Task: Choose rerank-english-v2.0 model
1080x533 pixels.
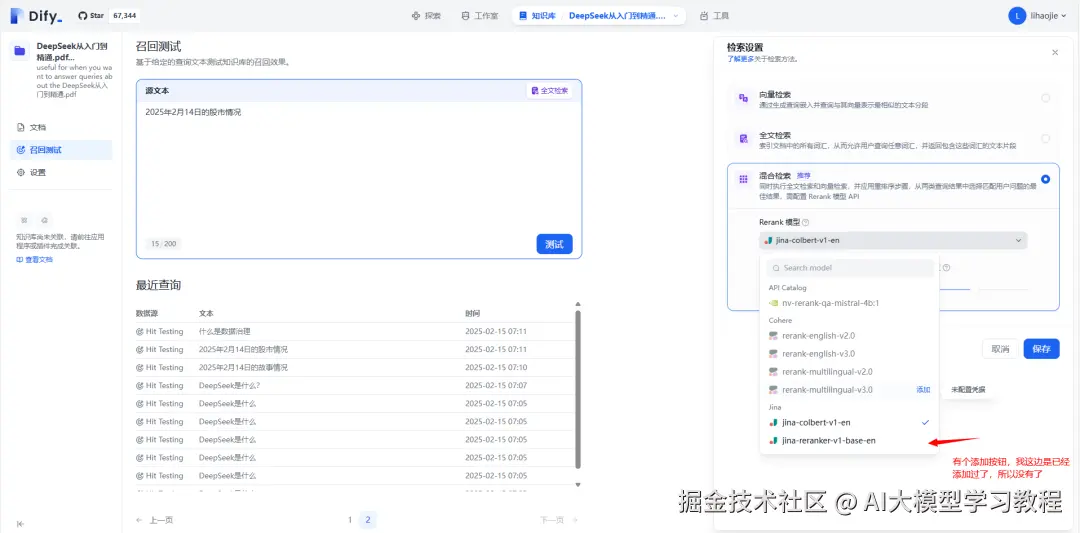Action: click(x=849, y=335)
